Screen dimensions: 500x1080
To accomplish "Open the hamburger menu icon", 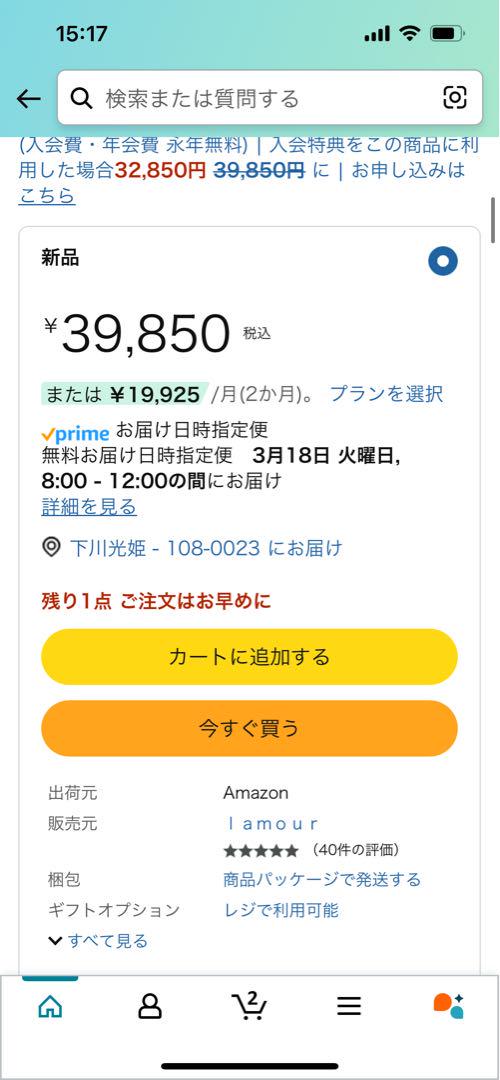I will pyautogui.click(x=349, y=1006).
